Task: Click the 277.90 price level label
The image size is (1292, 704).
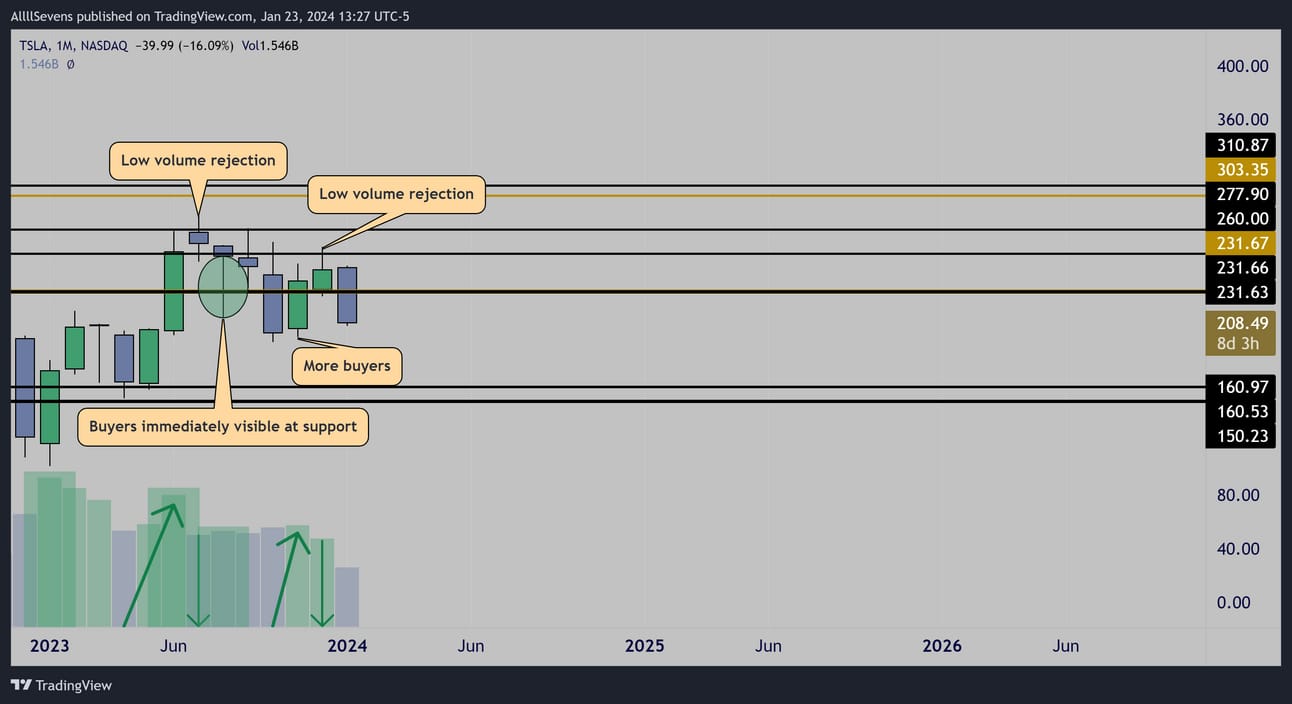Action: pyautogui.click(x=1240, y=194)
